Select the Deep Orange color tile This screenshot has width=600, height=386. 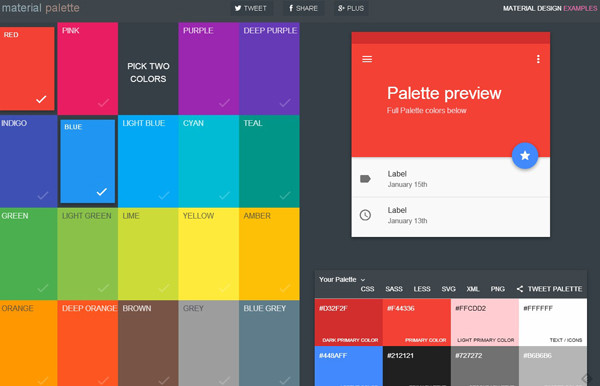pos(88,343)
